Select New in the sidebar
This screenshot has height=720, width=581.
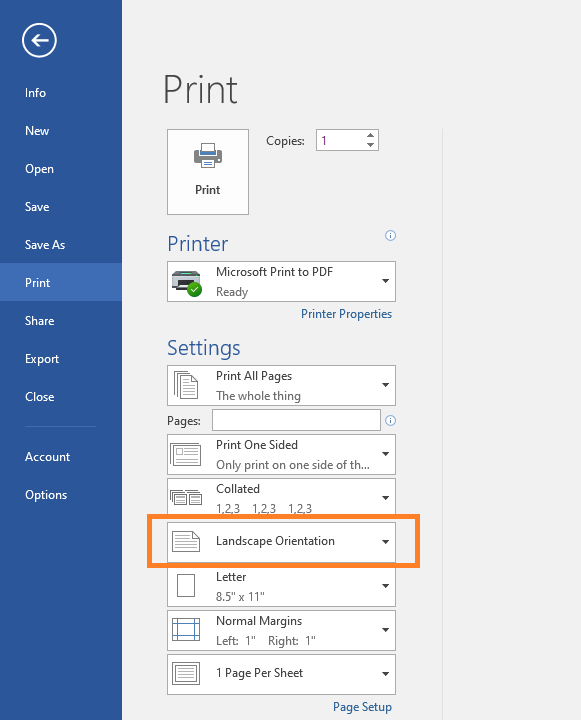pos(37,131)
